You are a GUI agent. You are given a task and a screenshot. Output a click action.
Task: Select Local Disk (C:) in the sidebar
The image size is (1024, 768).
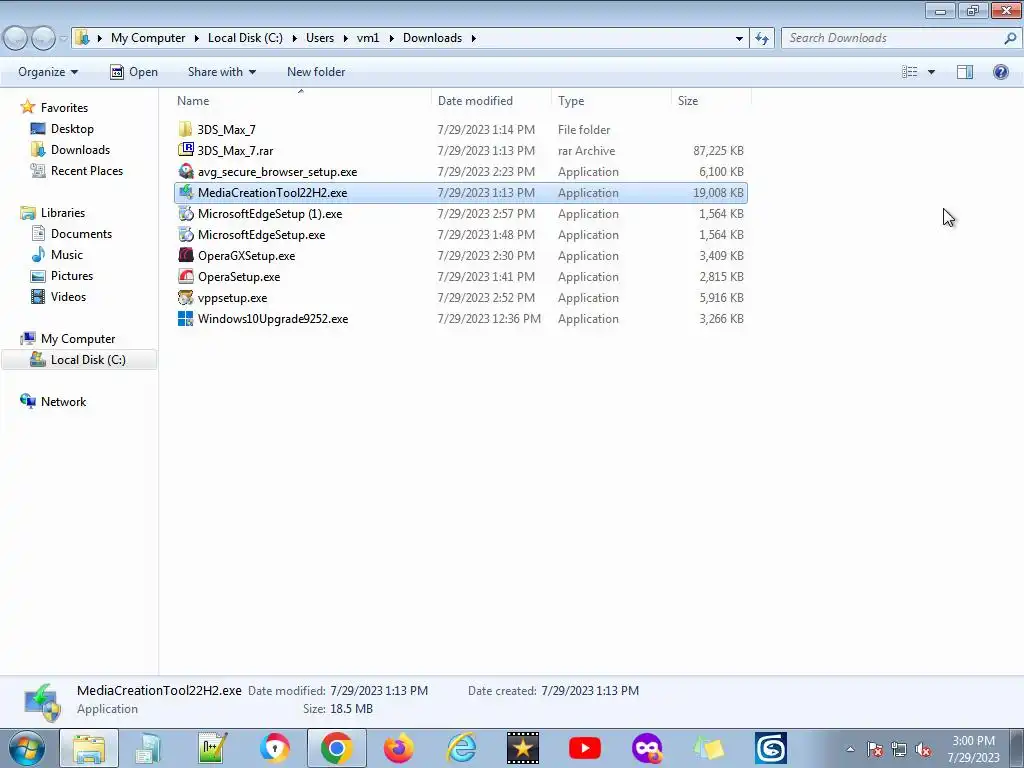(x=79, y=360)
